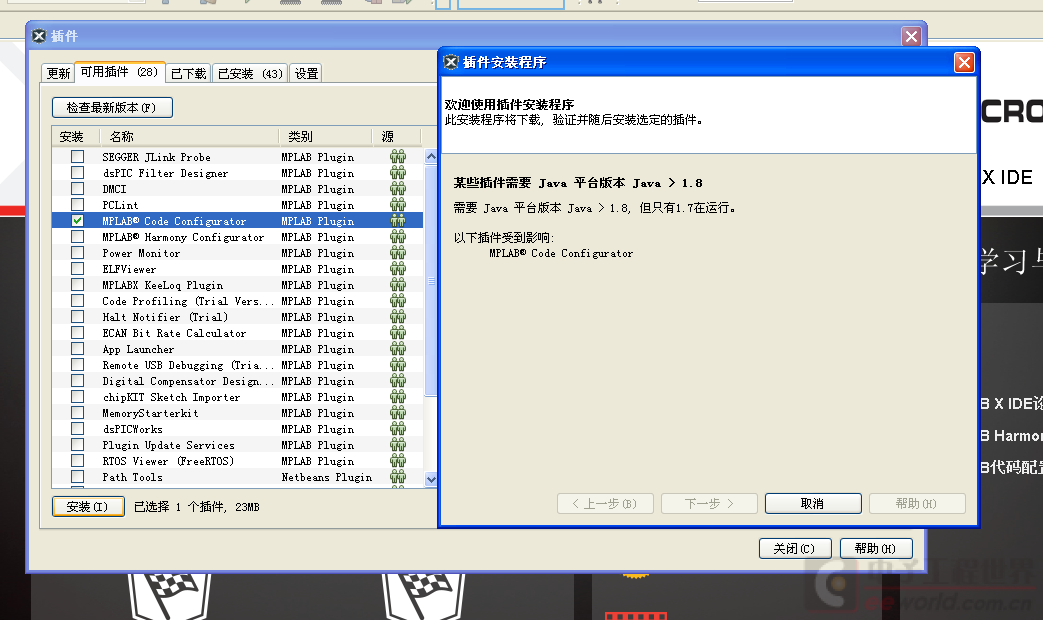Image resolution: width=1043 pixels, height=620 pixels.
Task: Switch to the 可用插件 (28) tab
Action: tap(119, 72)
